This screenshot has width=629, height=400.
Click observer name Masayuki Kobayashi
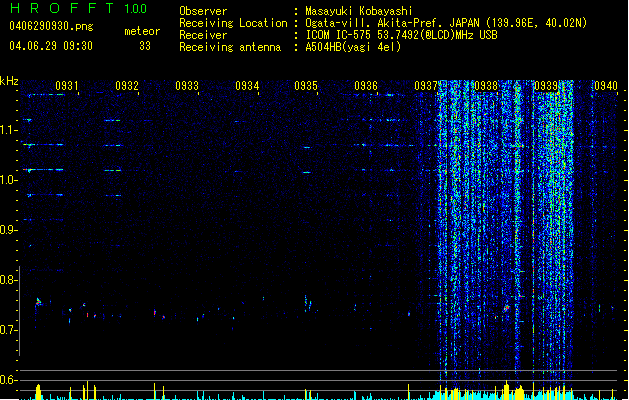tap(359, 11)
